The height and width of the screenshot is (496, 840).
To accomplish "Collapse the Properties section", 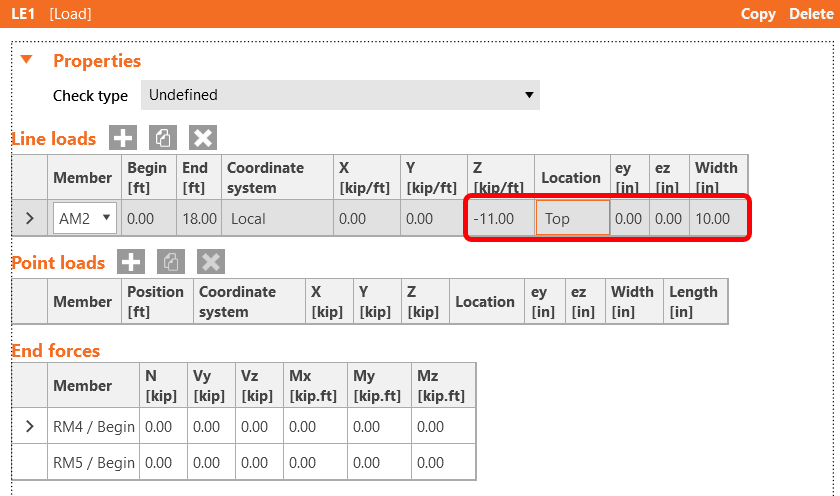I will [x=27, y=60].
